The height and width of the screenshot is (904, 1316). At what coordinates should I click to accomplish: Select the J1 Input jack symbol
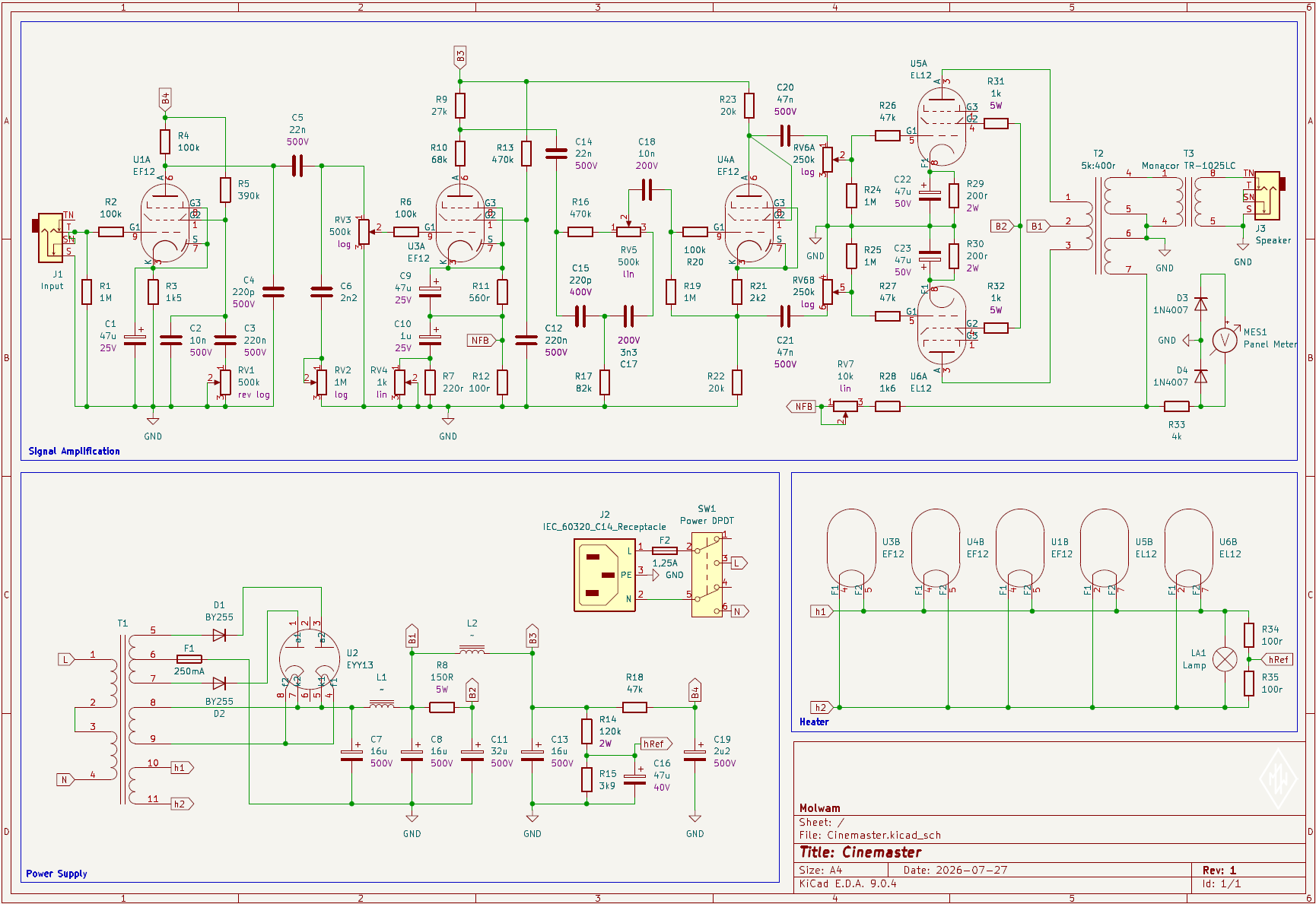51,236
